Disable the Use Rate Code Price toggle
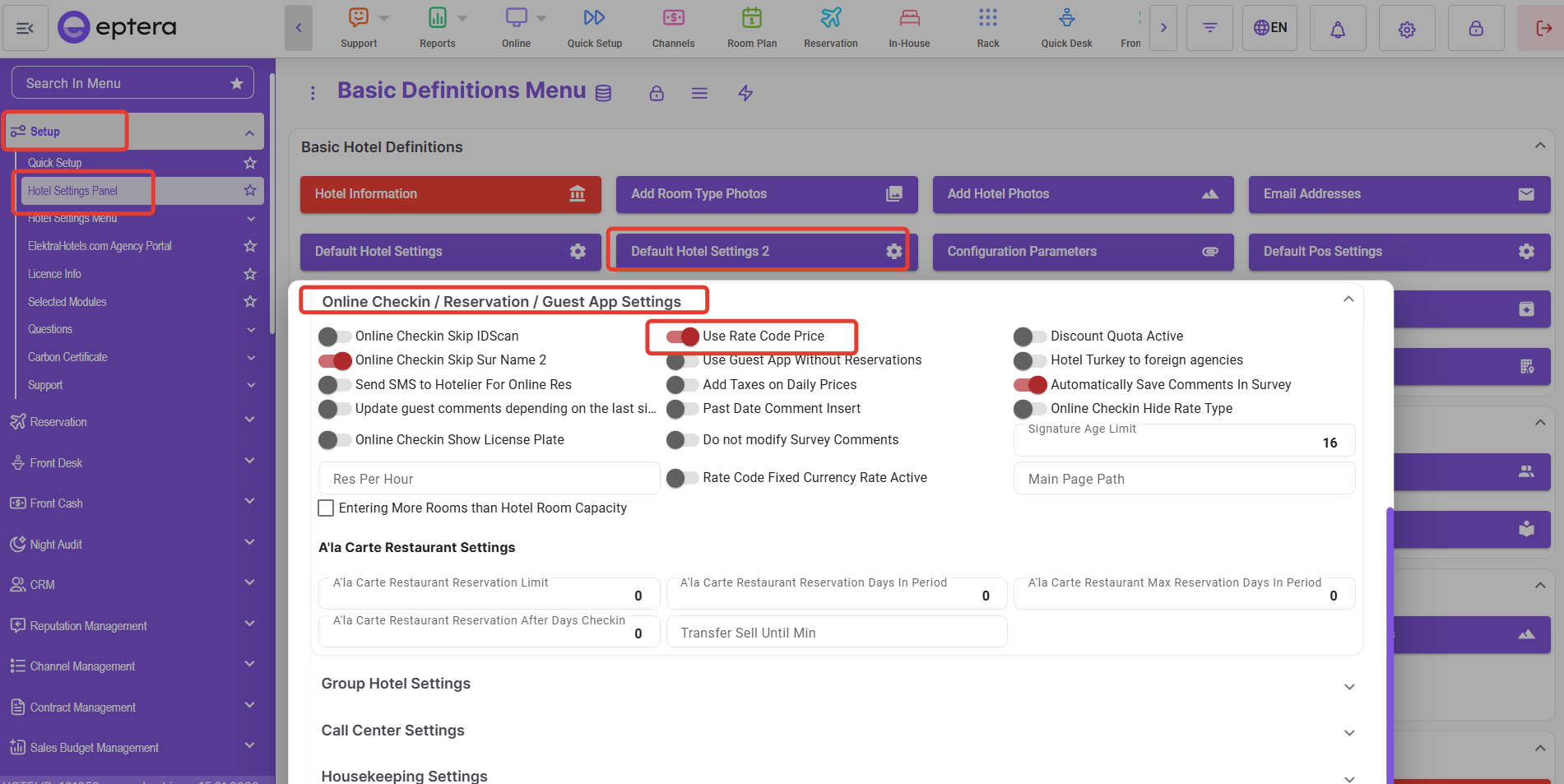This screenshot has width=1564, height=784. (683, 336)
